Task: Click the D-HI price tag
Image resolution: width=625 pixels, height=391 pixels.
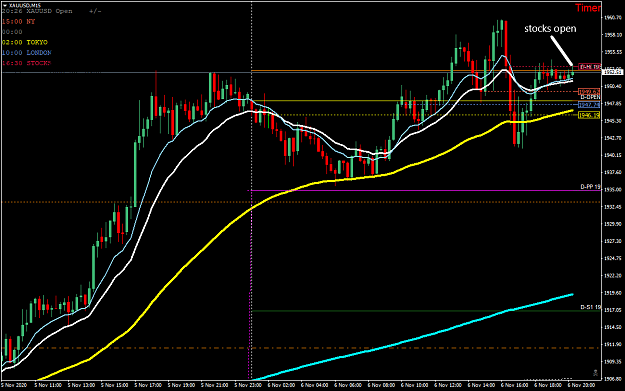Action: coord(590,67)
